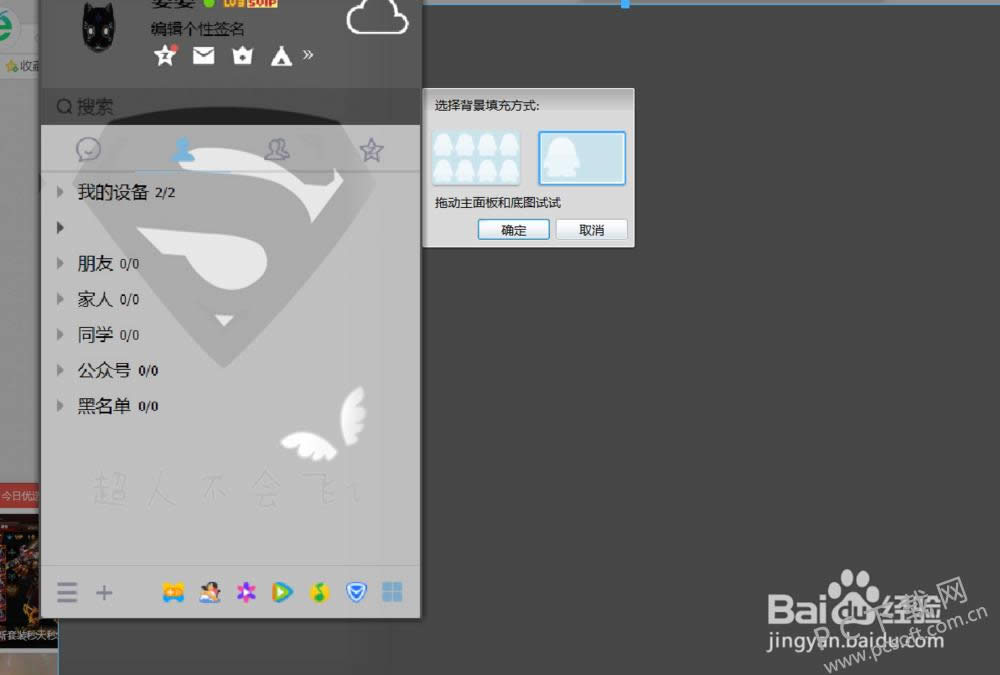
Task: Switch to the conversations tab
Action: click(x=88, y=150)
